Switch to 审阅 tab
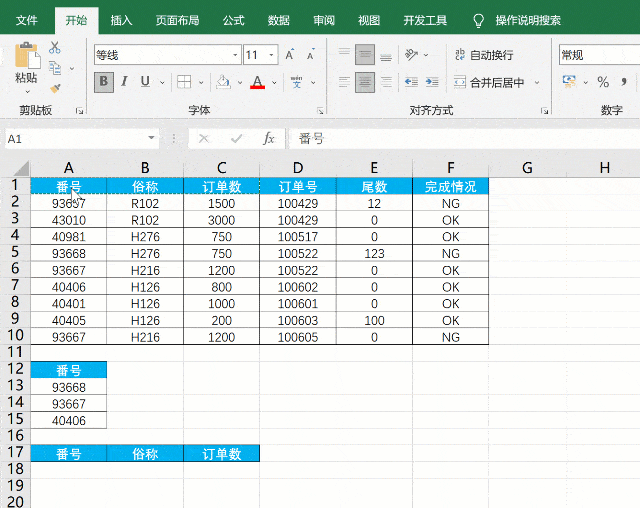The width and height of the screenshot is (640, 508). tap(324, 20)
